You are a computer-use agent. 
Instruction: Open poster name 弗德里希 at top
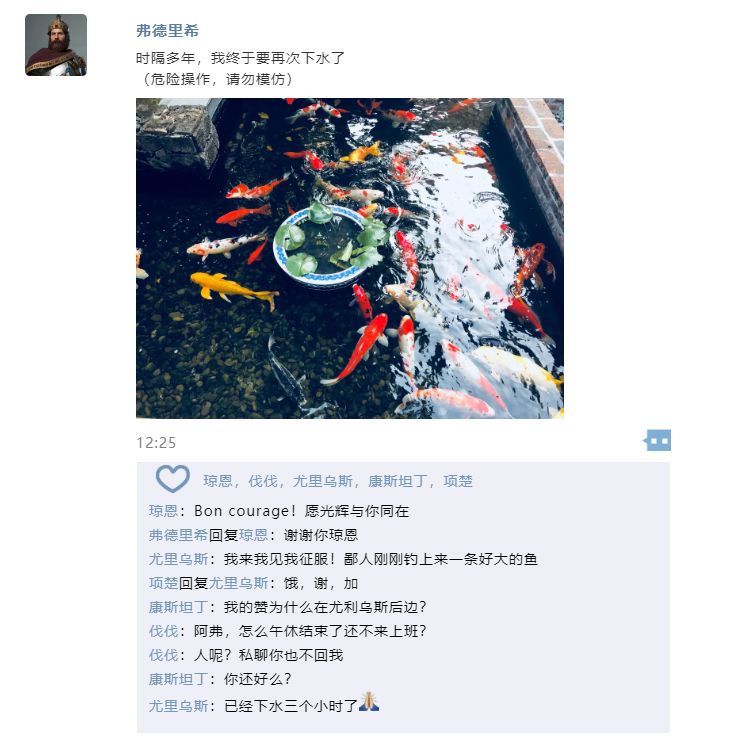coord(167,31)
